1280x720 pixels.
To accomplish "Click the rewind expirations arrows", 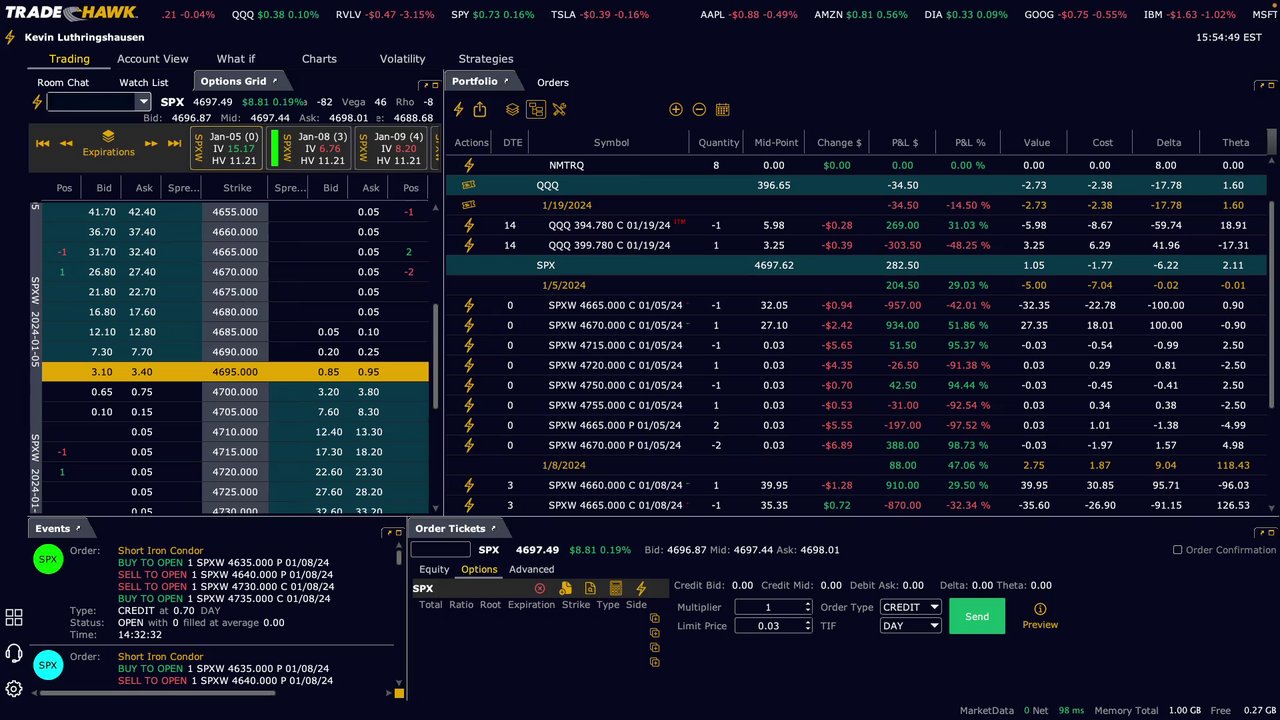I will click(66, 143).
